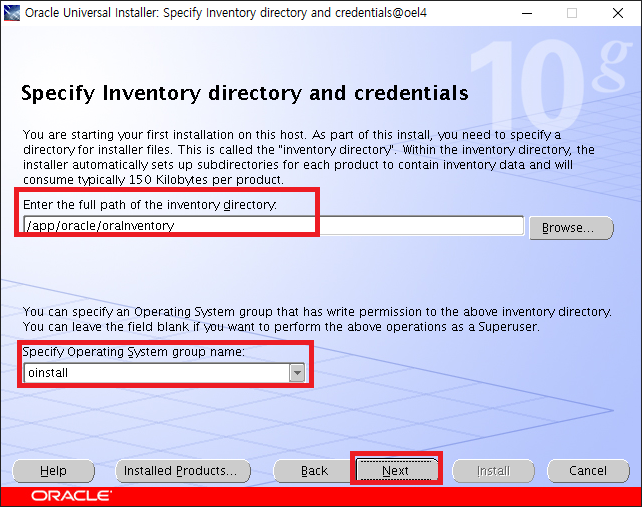Click the ORACLE logo in the red footer

71,496
